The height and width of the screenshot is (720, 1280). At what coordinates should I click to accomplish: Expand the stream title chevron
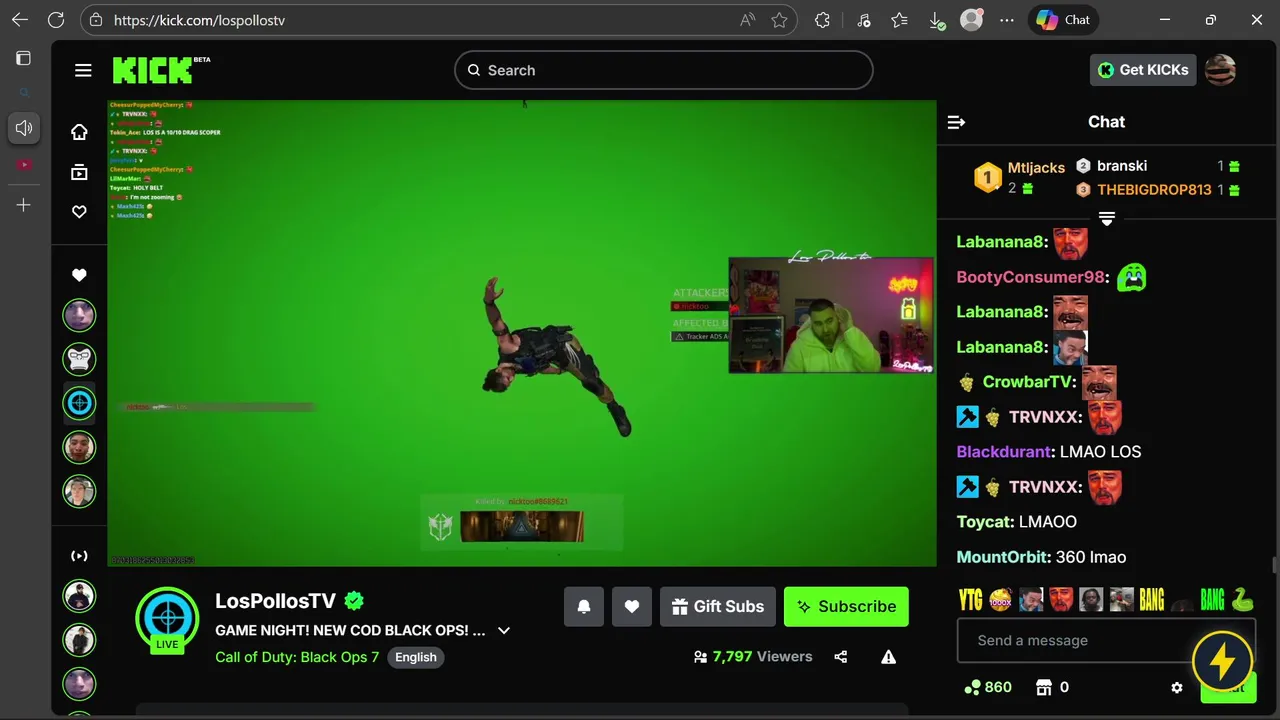pos(504,631)
